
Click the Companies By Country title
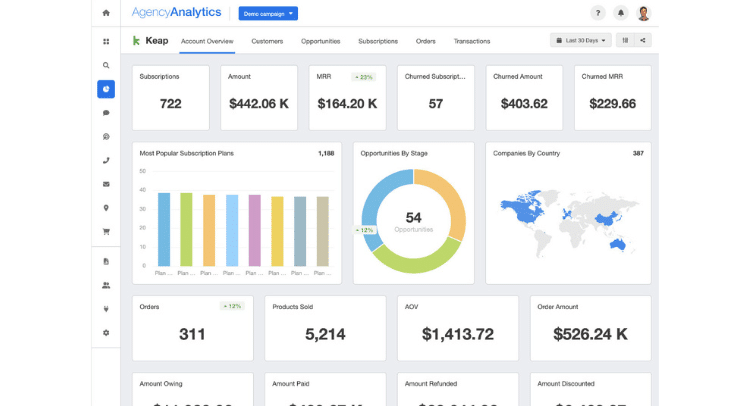(526, 154)
